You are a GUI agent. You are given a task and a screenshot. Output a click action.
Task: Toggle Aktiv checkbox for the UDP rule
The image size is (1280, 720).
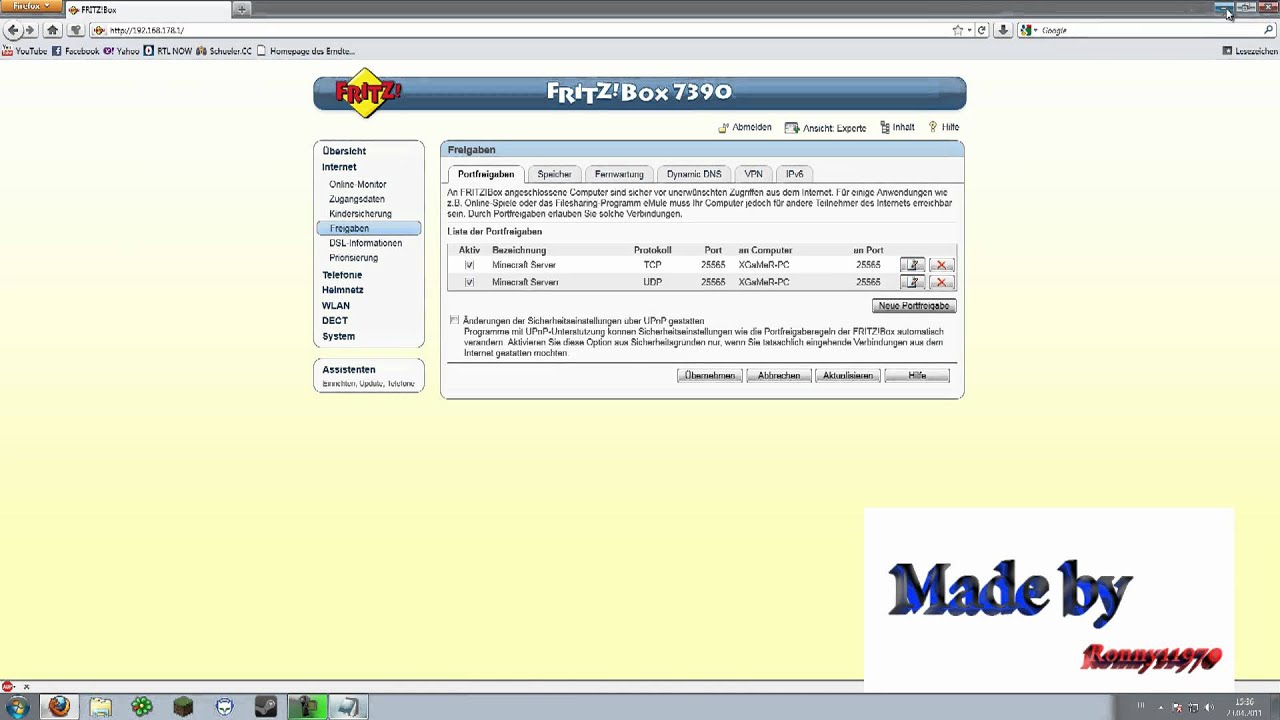coord(469,282)
